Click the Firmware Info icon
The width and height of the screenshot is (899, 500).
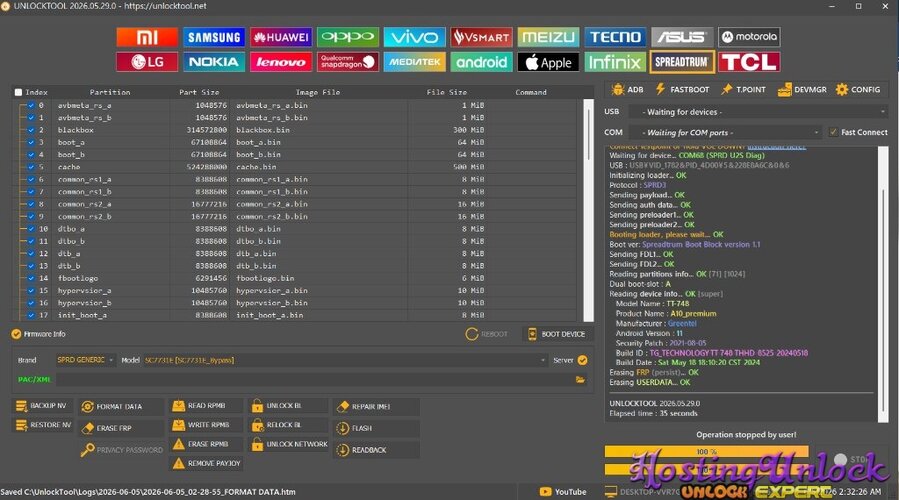coord(16,334)
